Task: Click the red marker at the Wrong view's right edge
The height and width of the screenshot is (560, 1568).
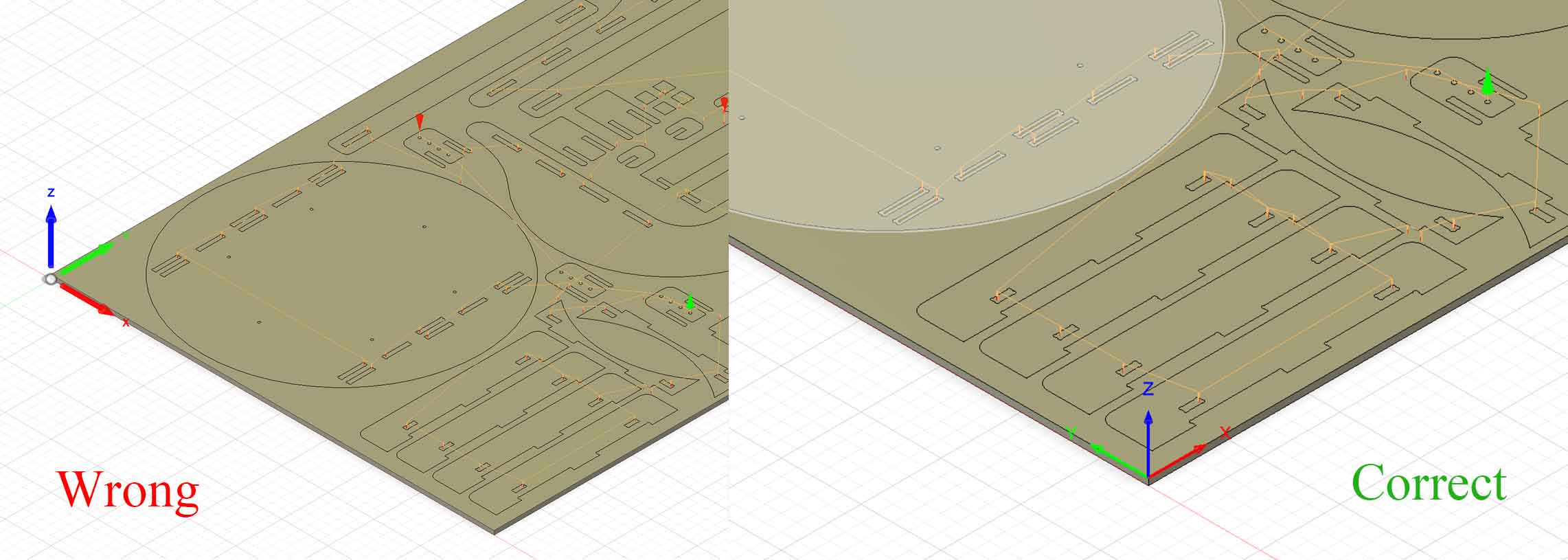Action: [724, 104]
